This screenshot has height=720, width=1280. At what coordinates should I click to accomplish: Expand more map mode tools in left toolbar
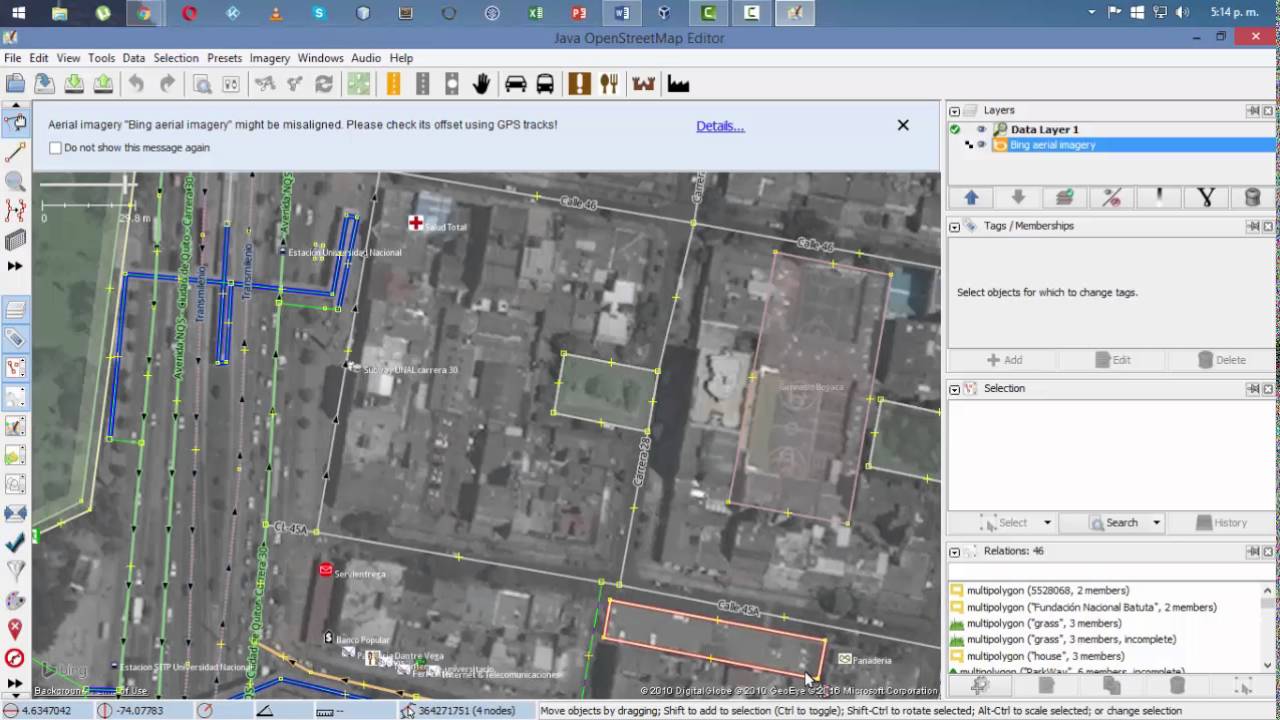coord(15,266)
